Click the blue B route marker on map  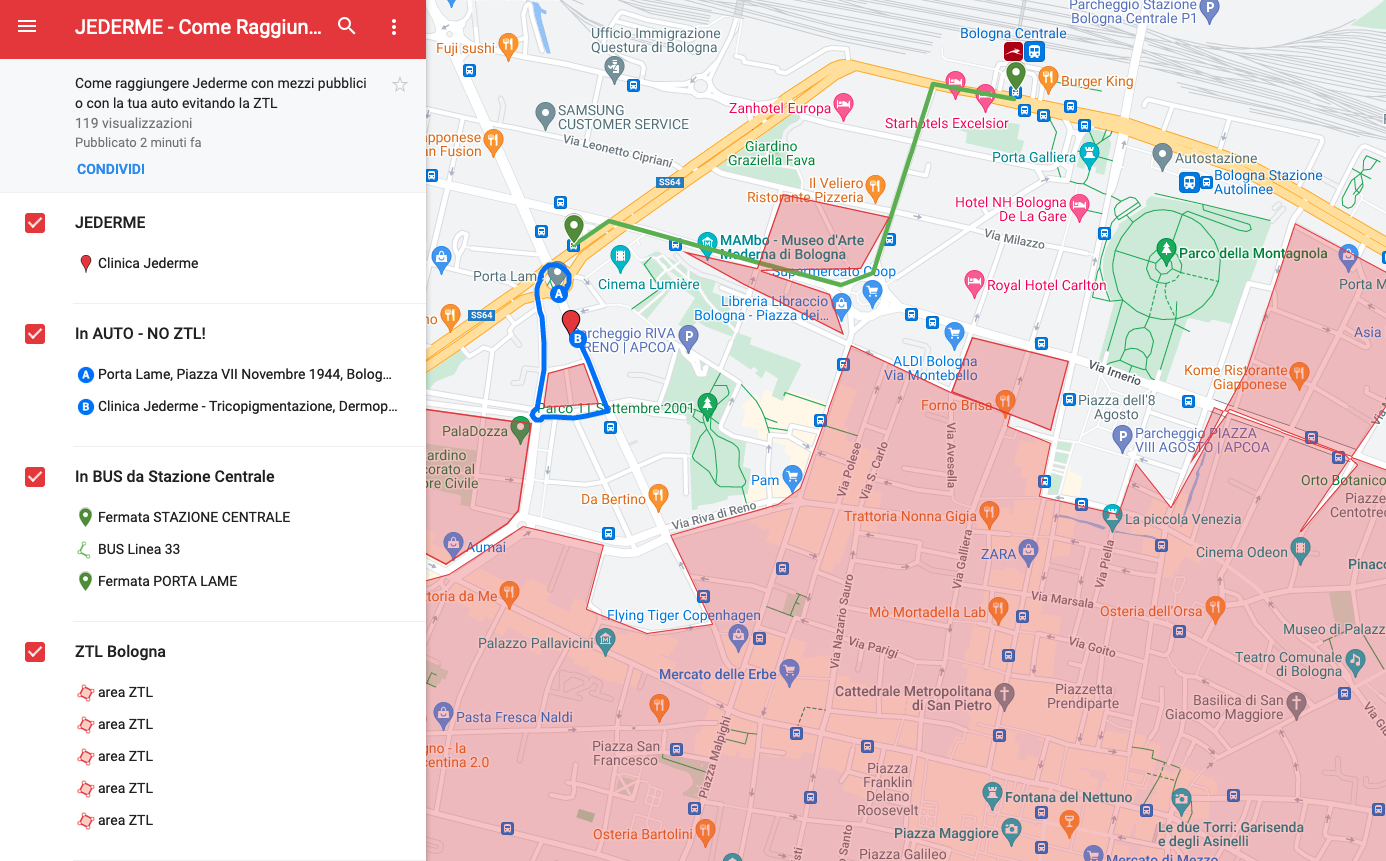(577, 339)
